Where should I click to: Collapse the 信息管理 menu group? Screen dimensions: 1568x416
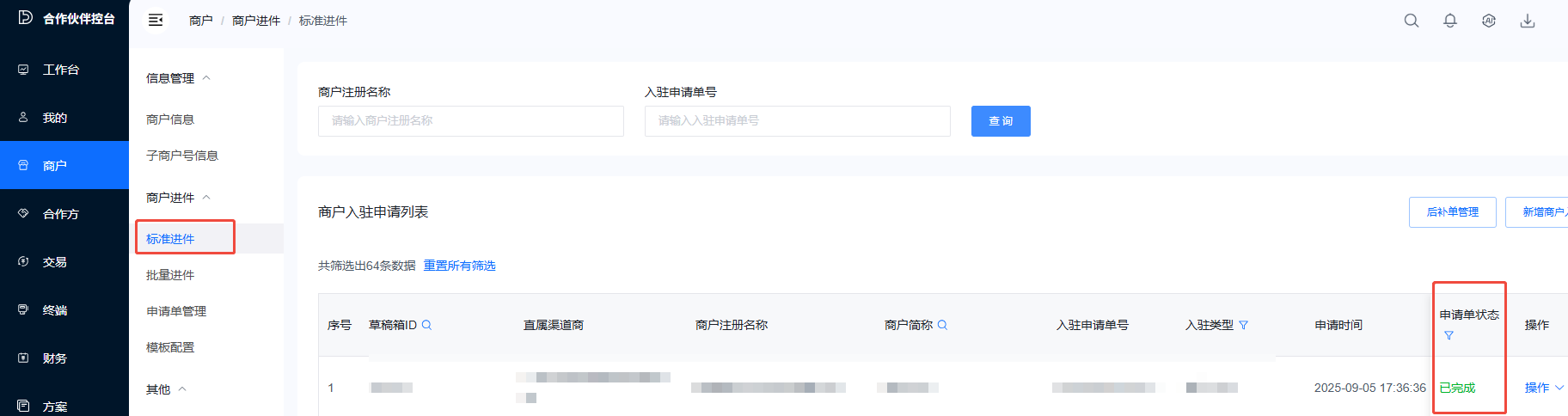[x=206, y=78]
